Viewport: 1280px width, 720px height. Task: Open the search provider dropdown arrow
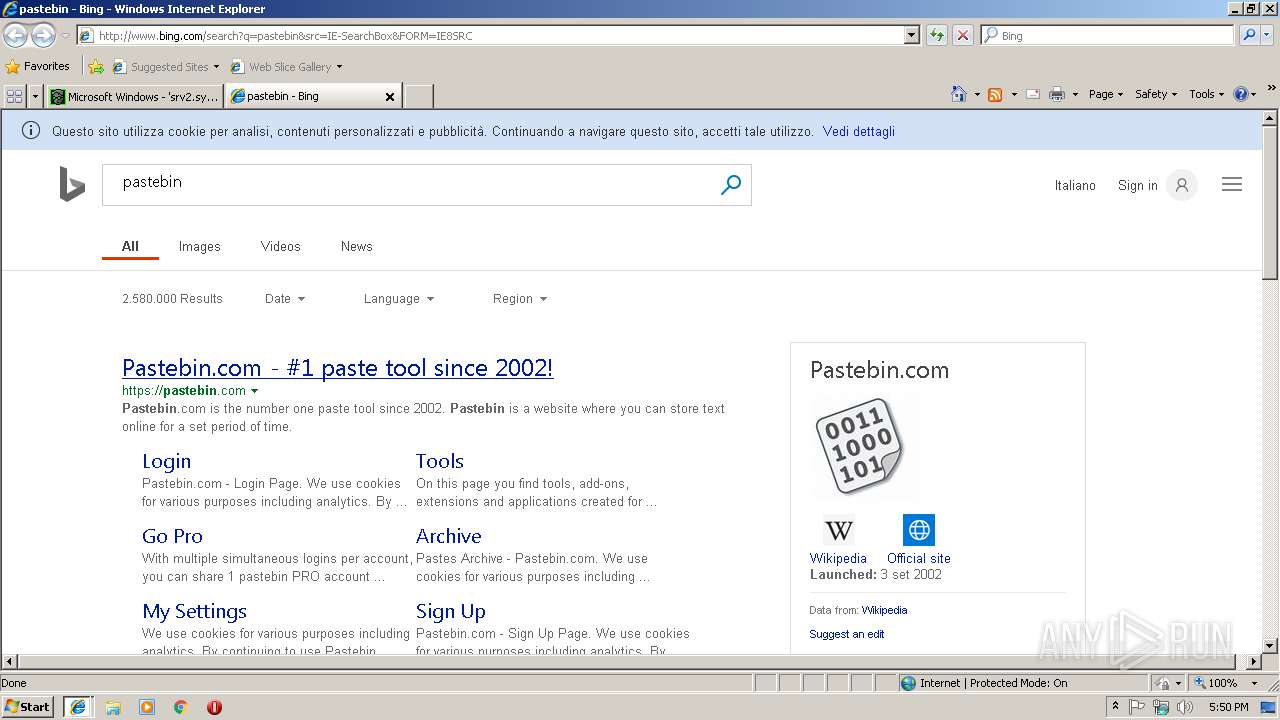point(1268,35)
